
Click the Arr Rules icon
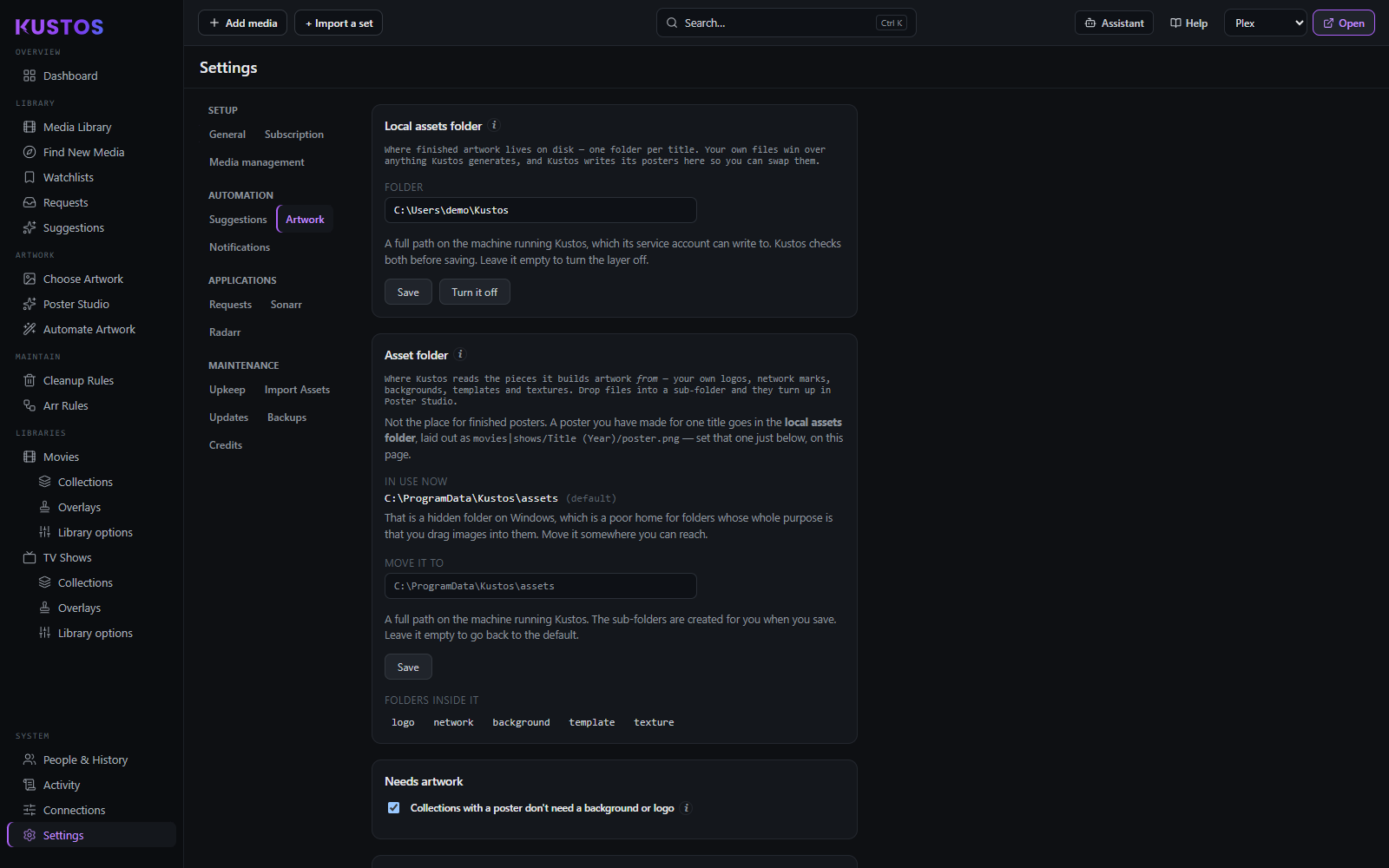pos(30,405)
